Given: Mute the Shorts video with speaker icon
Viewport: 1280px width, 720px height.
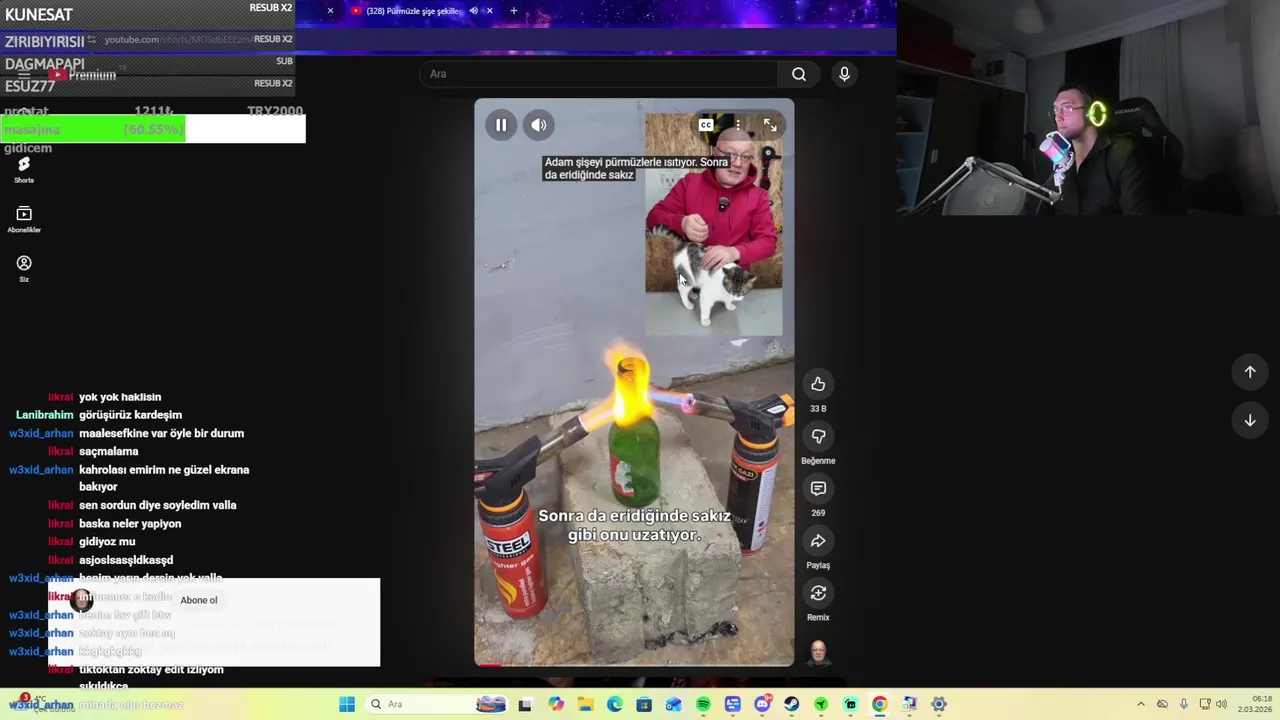Looking at the screenshot, I should (x=539, y=125).
